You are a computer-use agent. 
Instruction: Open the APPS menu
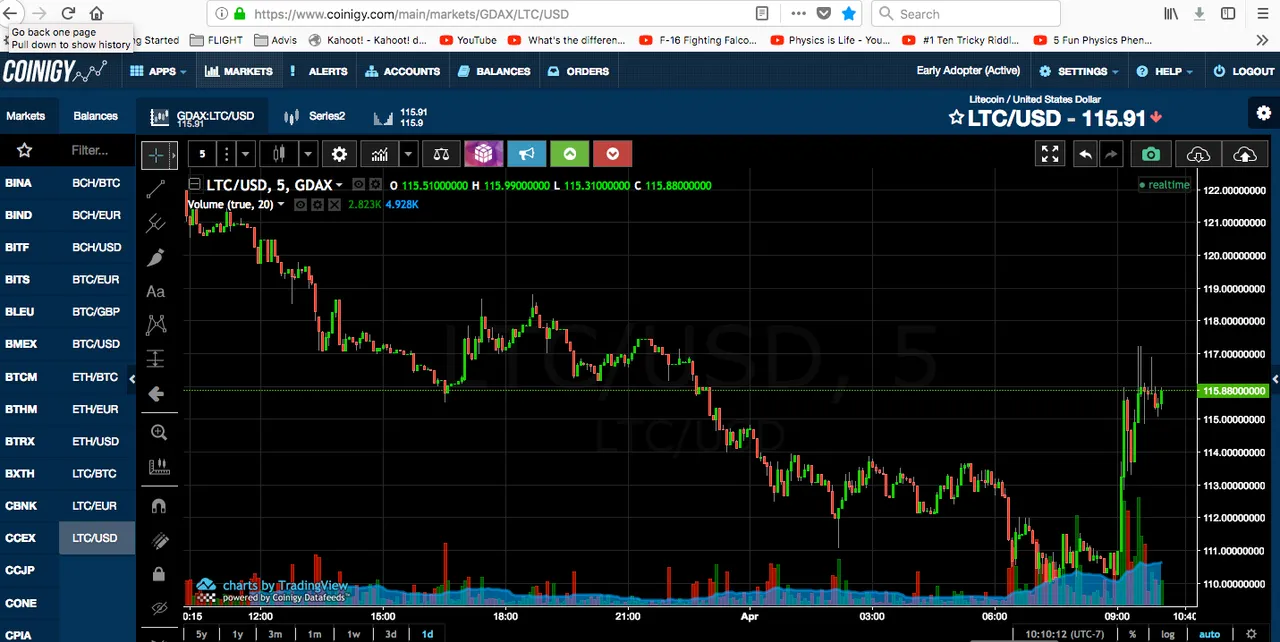click(159, 71)
